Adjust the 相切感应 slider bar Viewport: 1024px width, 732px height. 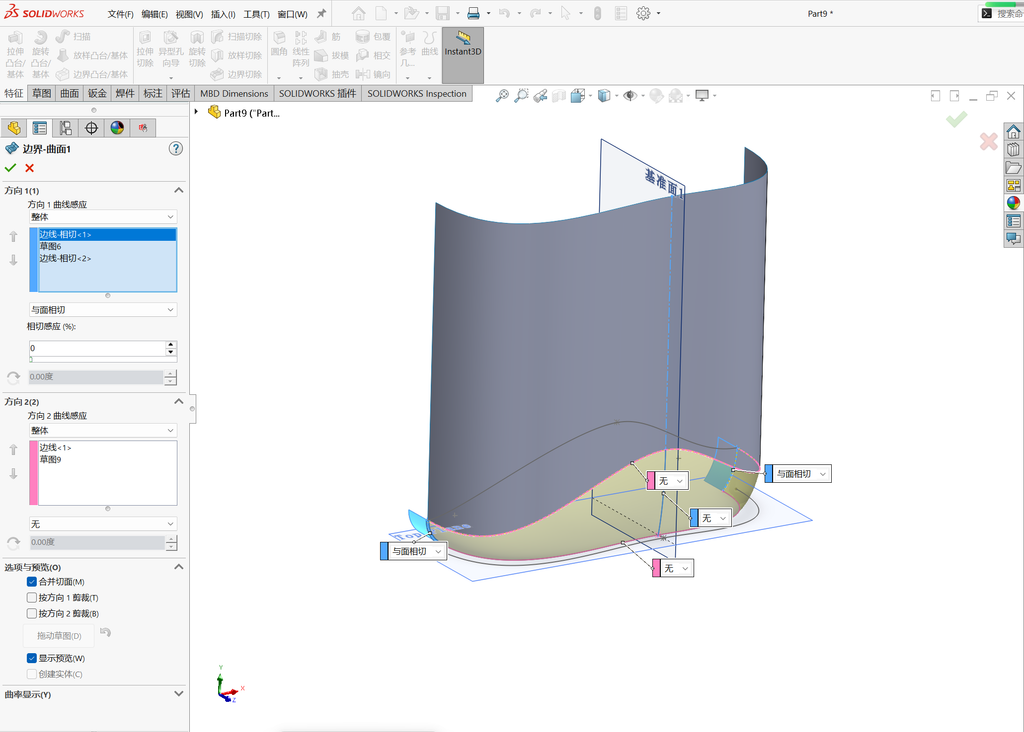pos(103,359)
